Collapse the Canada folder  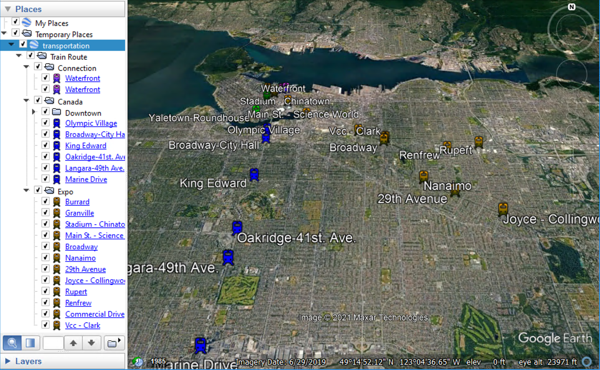click(26, 101)
